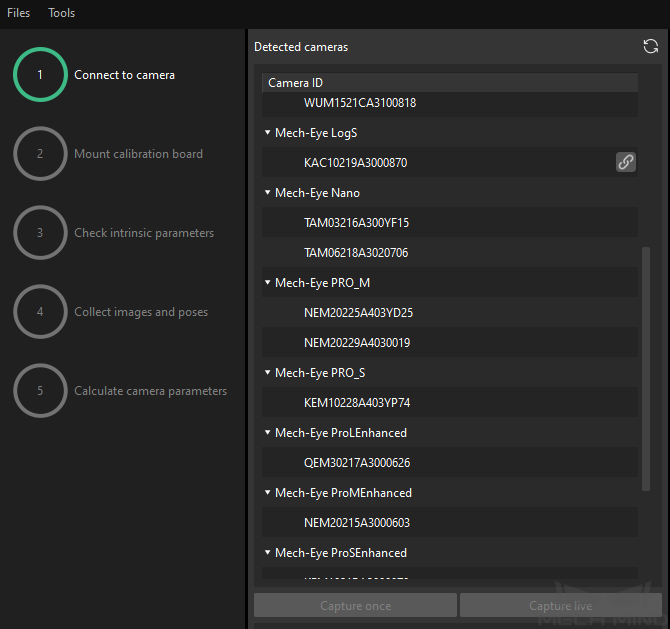Click the Mech-Eye ProMEnhanced group label
The width and height of the screenshot is (670, 629).
[x=343, y=493]
